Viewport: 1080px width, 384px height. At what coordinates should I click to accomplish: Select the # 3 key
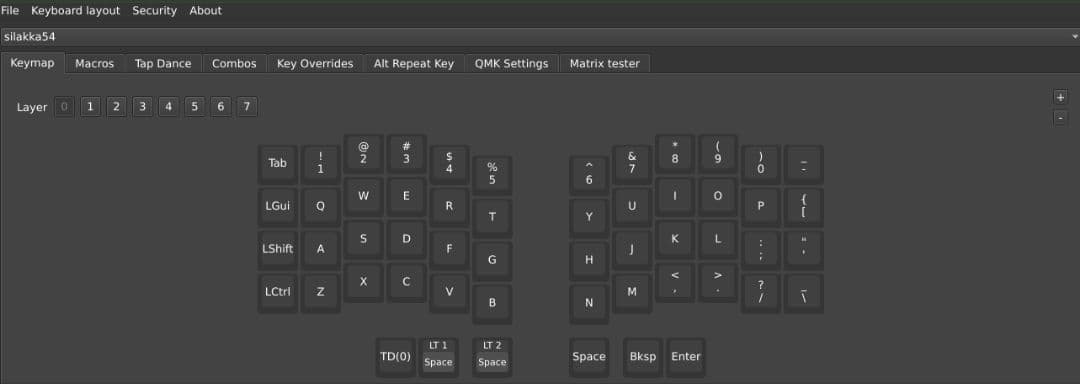(x=406, y=153)
